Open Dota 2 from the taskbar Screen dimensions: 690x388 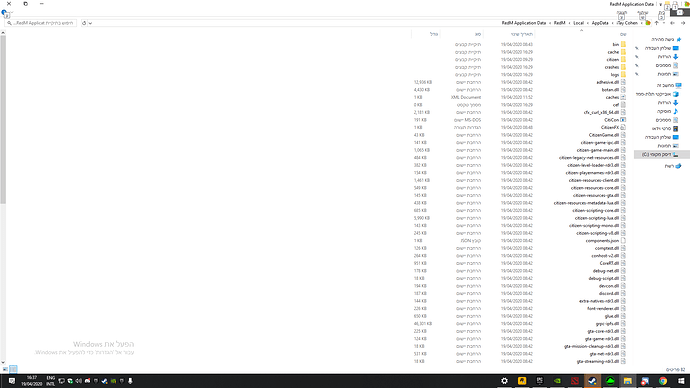coord(575,381)
